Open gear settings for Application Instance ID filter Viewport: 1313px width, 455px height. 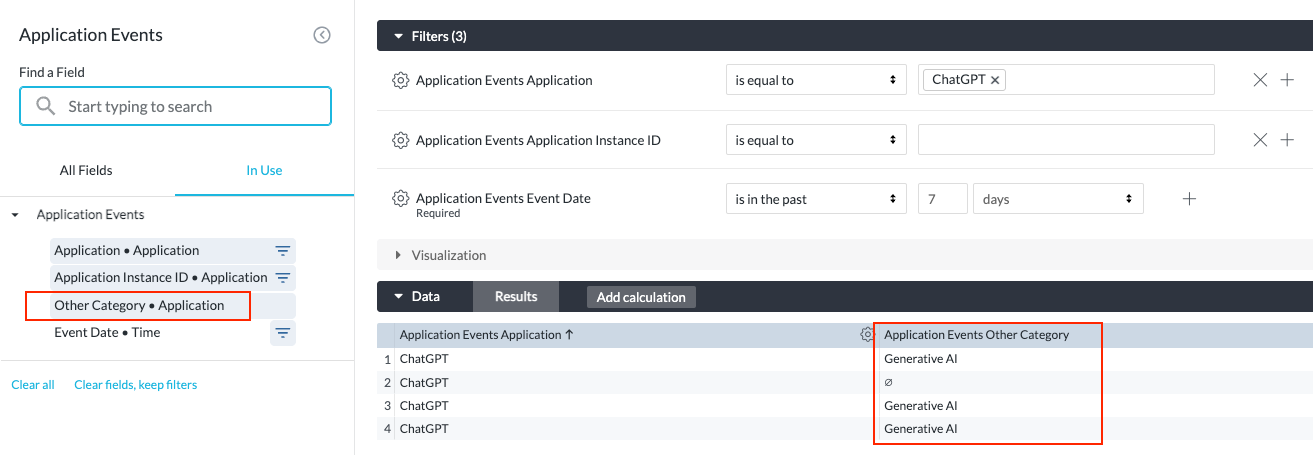coord(401,140)
